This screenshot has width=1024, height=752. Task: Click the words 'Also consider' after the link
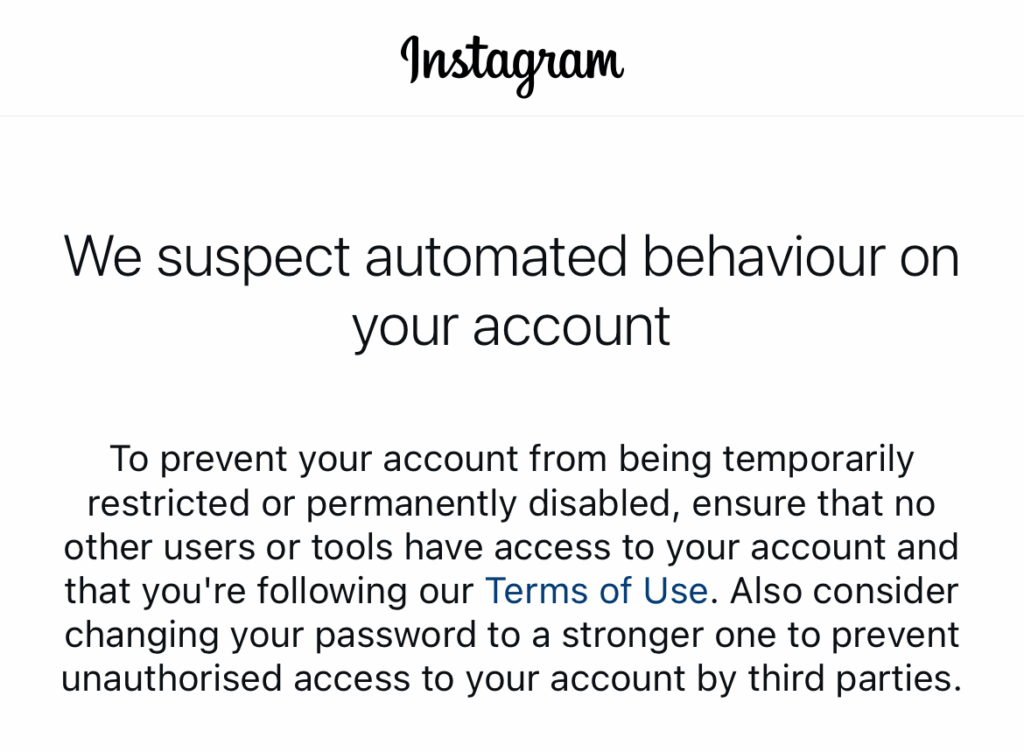pos(844,591)
